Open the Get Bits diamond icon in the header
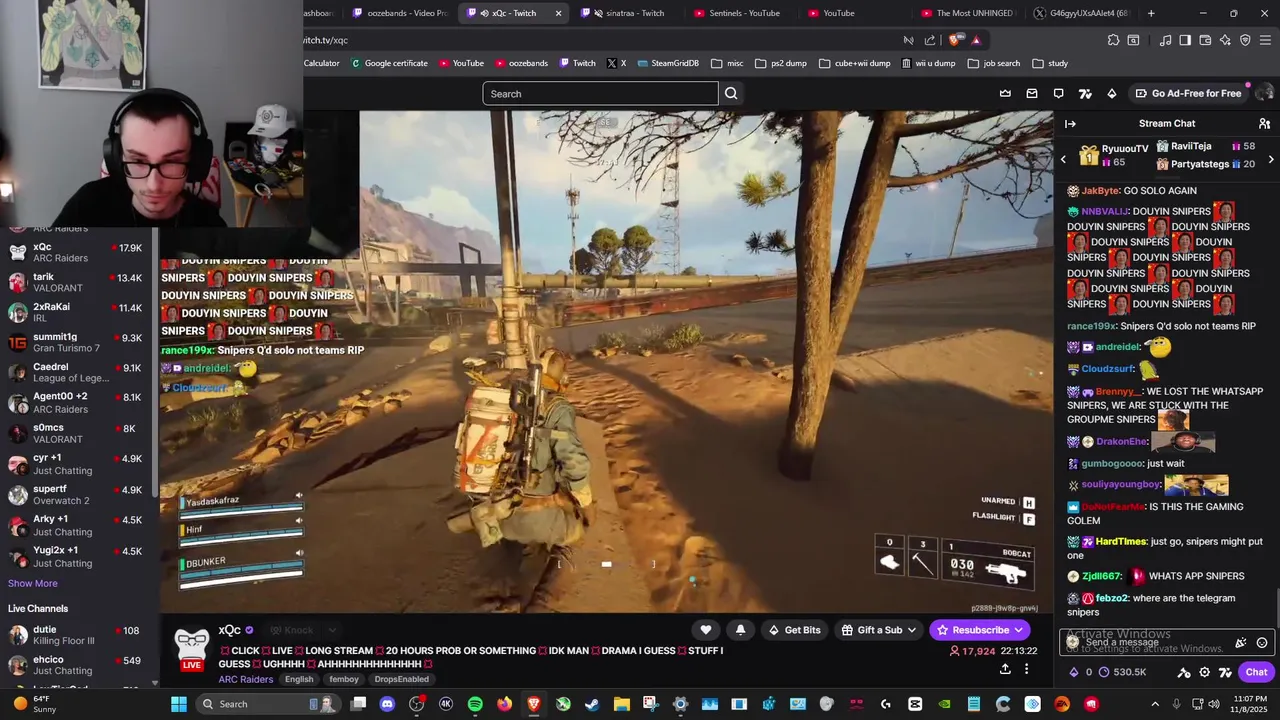 (1111, 93)
